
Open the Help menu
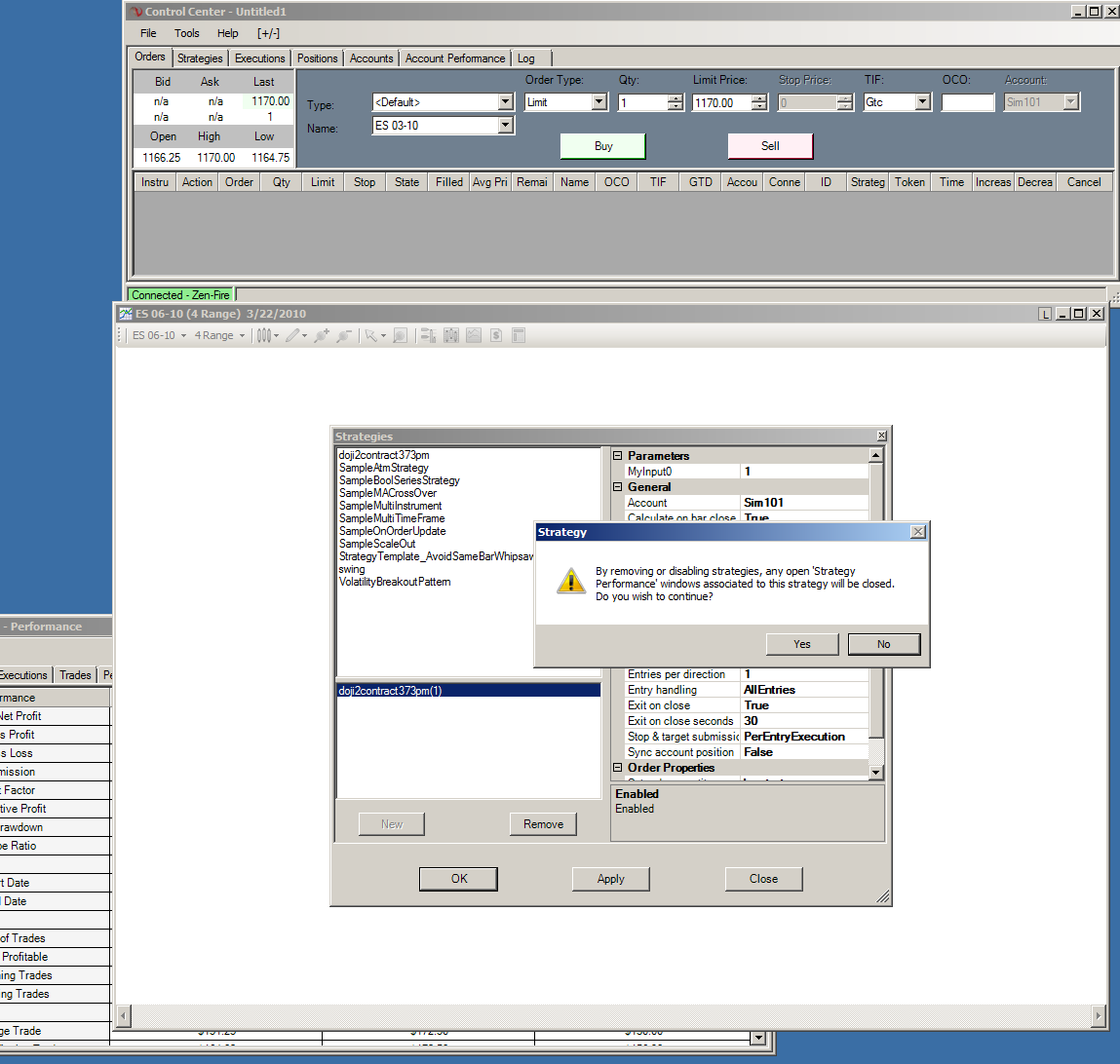coord(228,33)
